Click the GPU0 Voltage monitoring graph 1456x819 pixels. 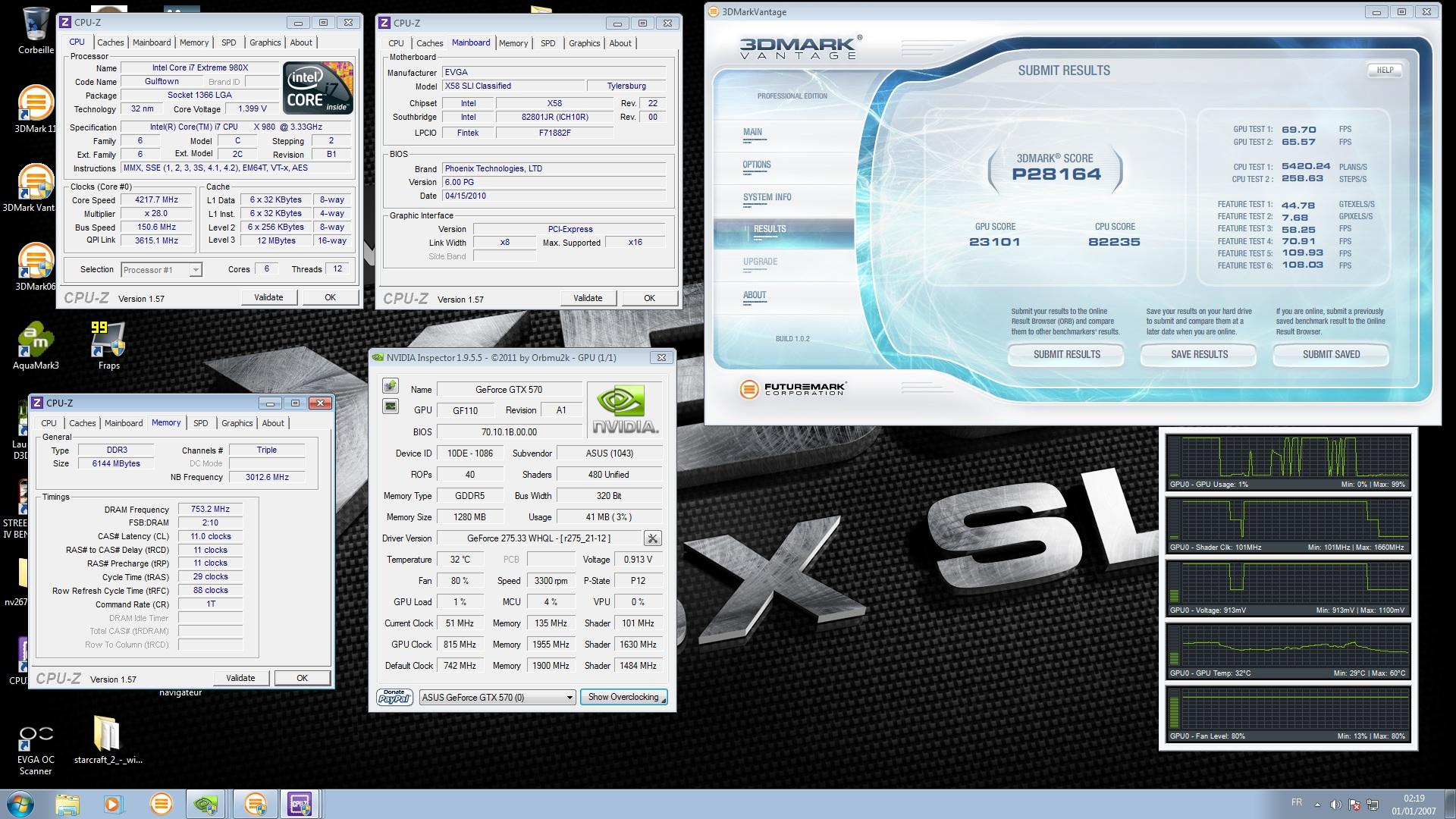pos(1288,588)
